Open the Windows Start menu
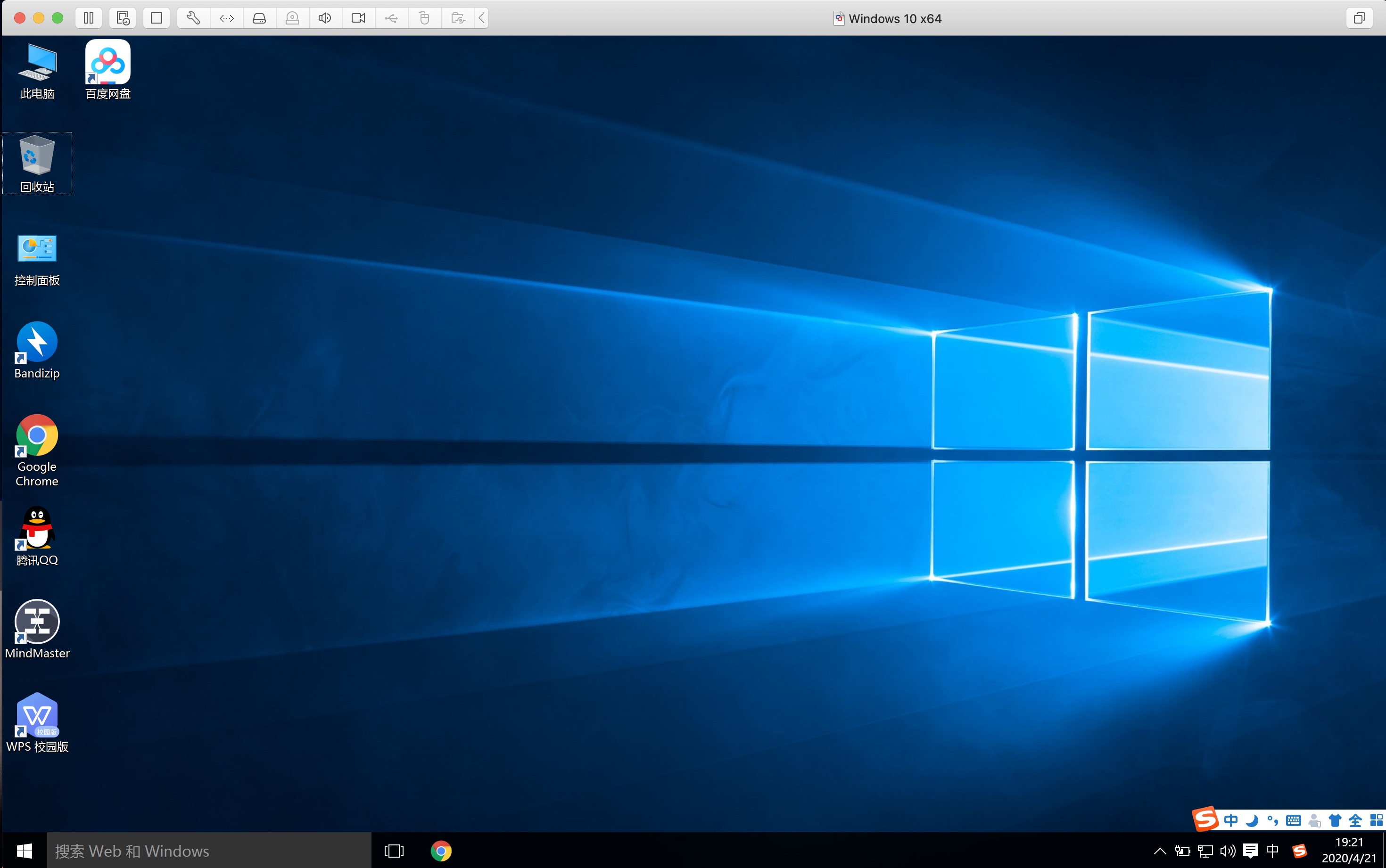1386x868 pixels. 24,851
